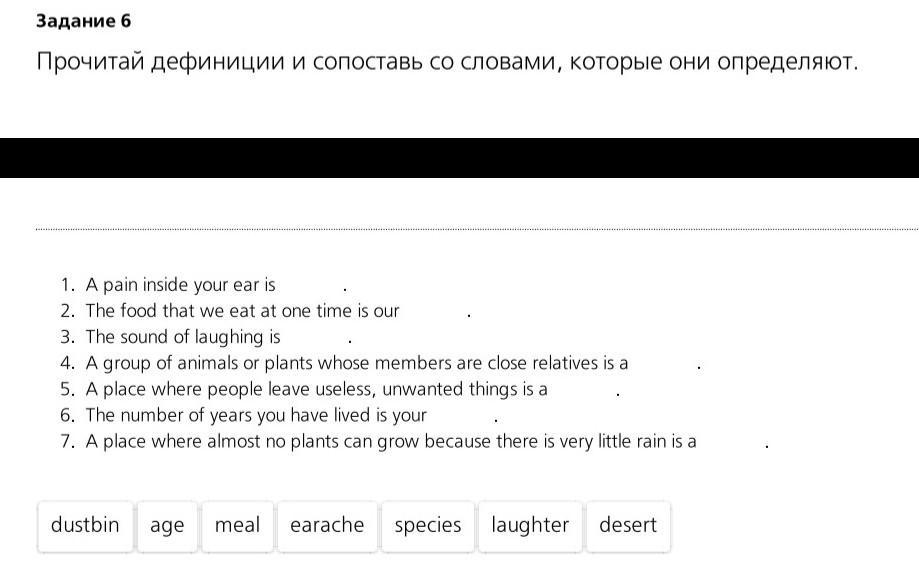Click blank after 'unwanted things is a'
Image resolution: width=919 pixels, height=579 pixels.
click(583, 390)
